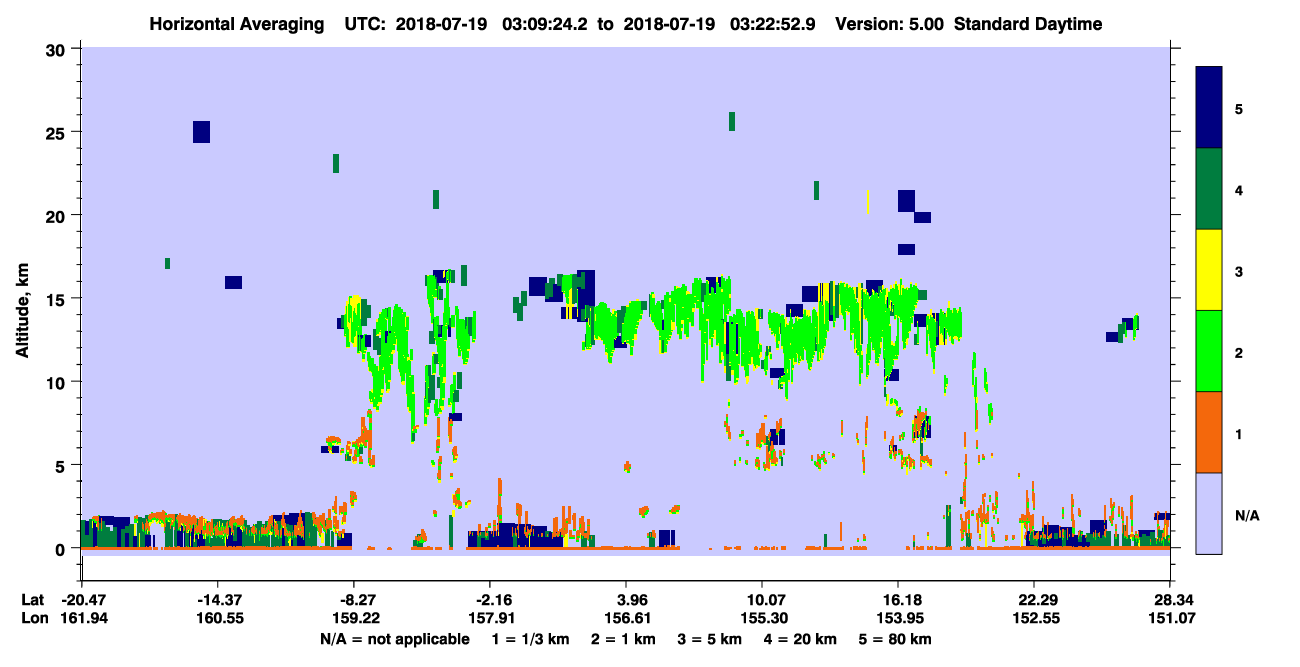Click the 'Lat' row label
The height and width of the screenshot is (667, 1300).
click(31, 600)
